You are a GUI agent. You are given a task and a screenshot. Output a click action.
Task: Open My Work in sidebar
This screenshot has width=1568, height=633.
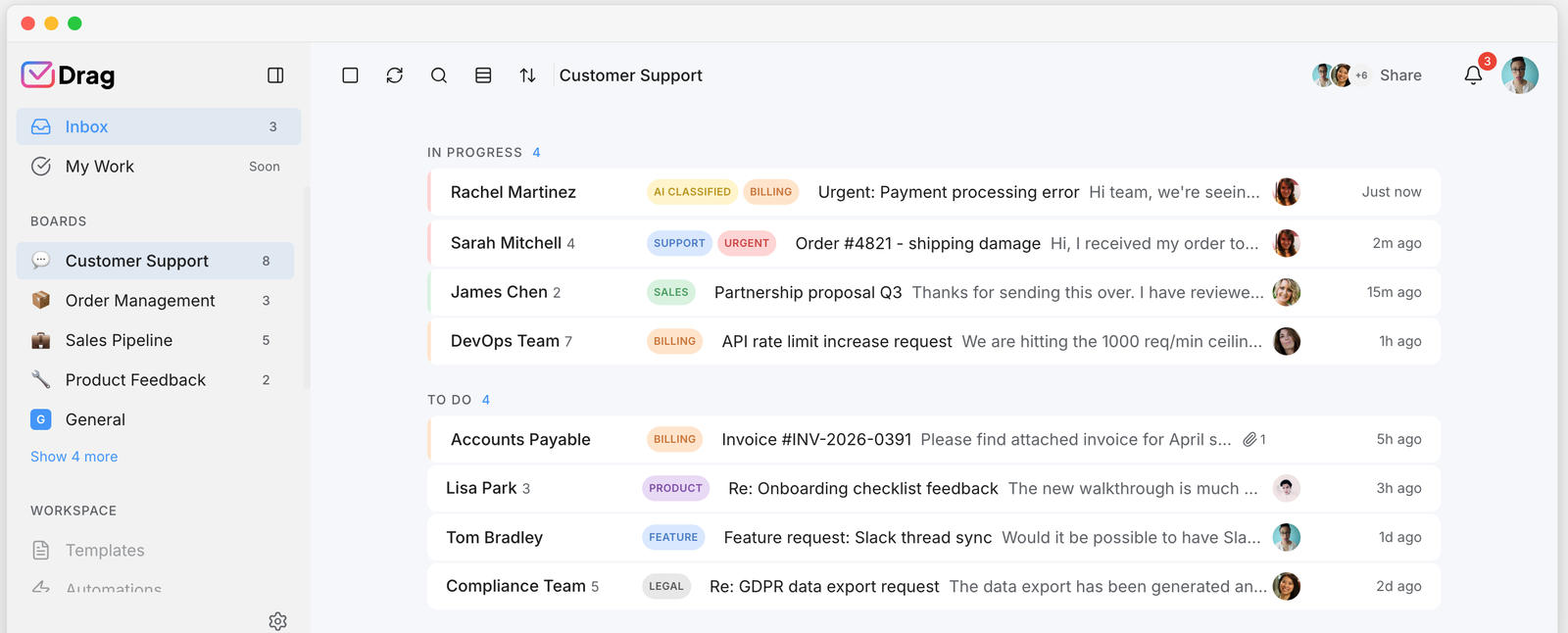click(159, 167)
